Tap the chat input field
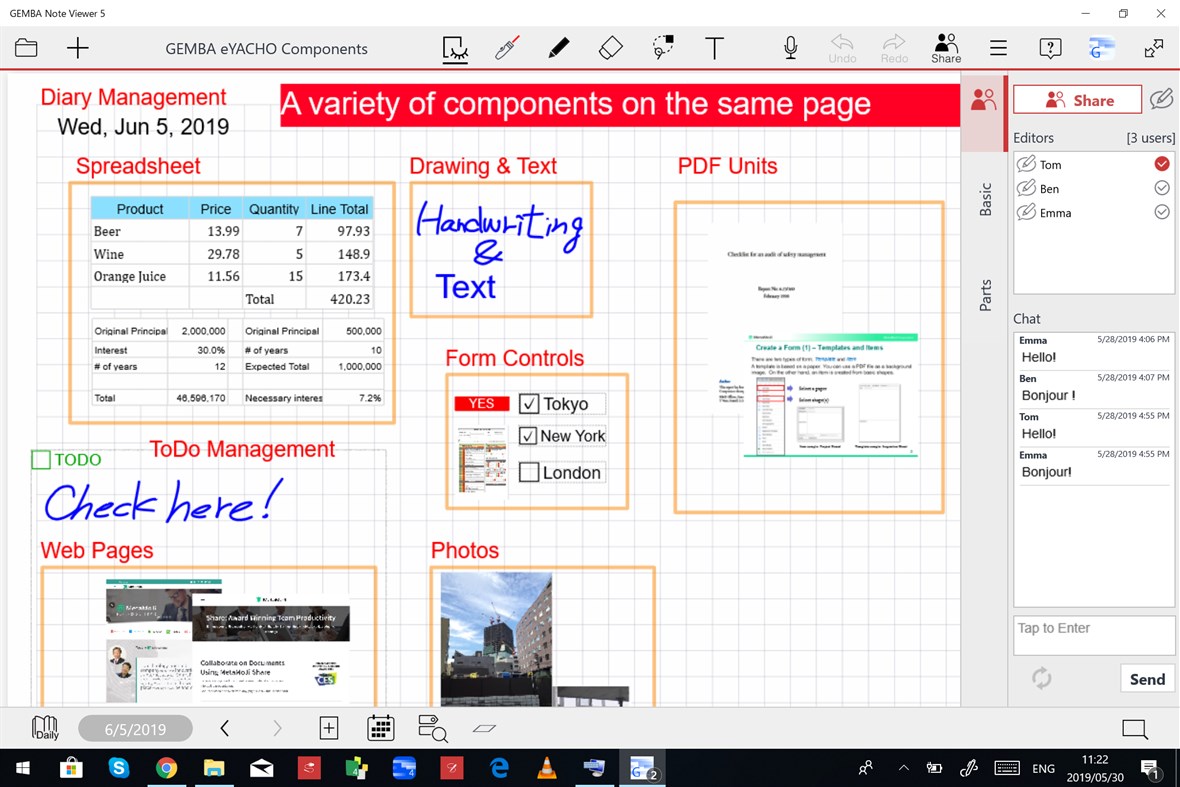This screenshot has height=787, width=1180. [x=1093, y=634]
